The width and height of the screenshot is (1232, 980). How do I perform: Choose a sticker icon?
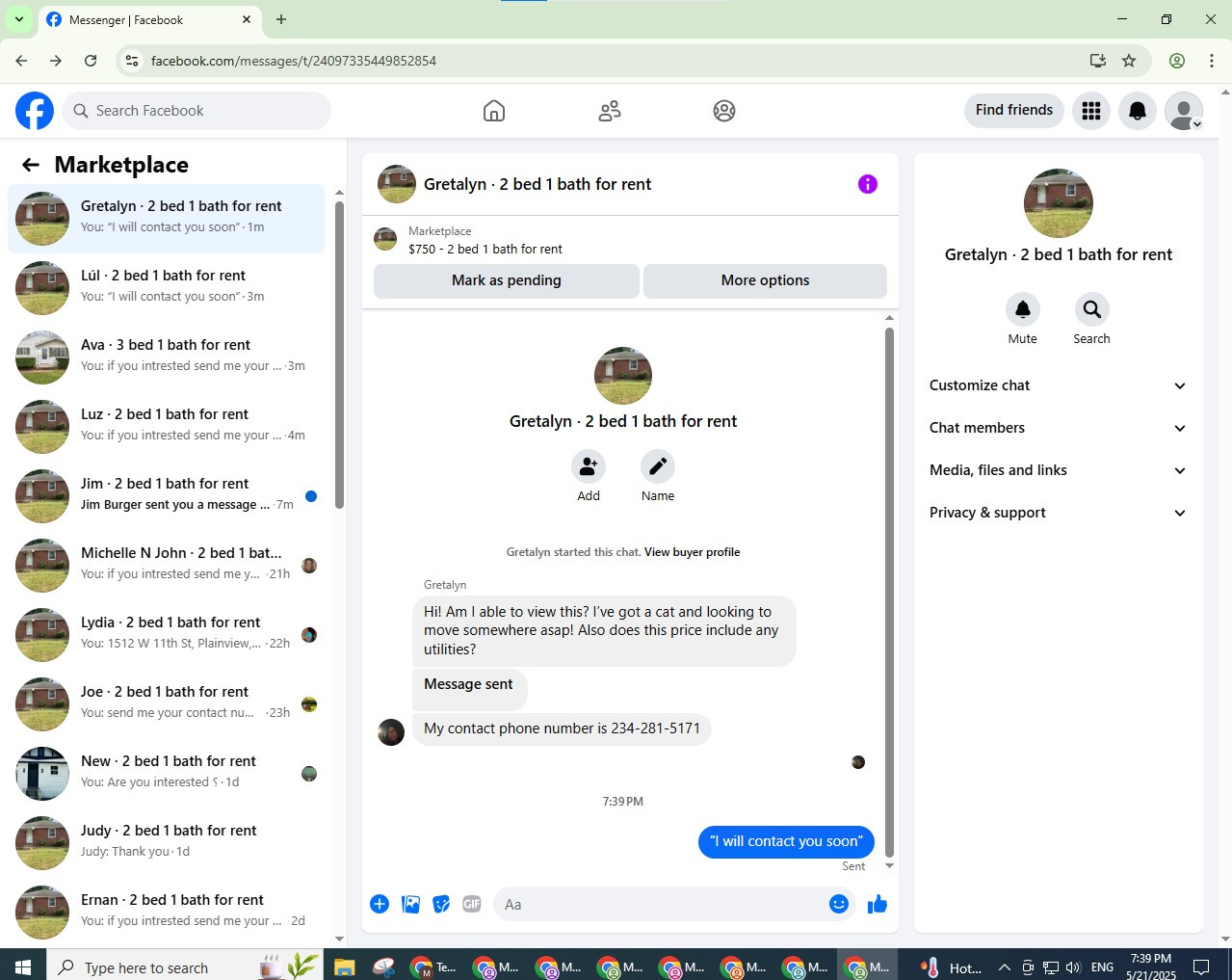click(441, 904)
